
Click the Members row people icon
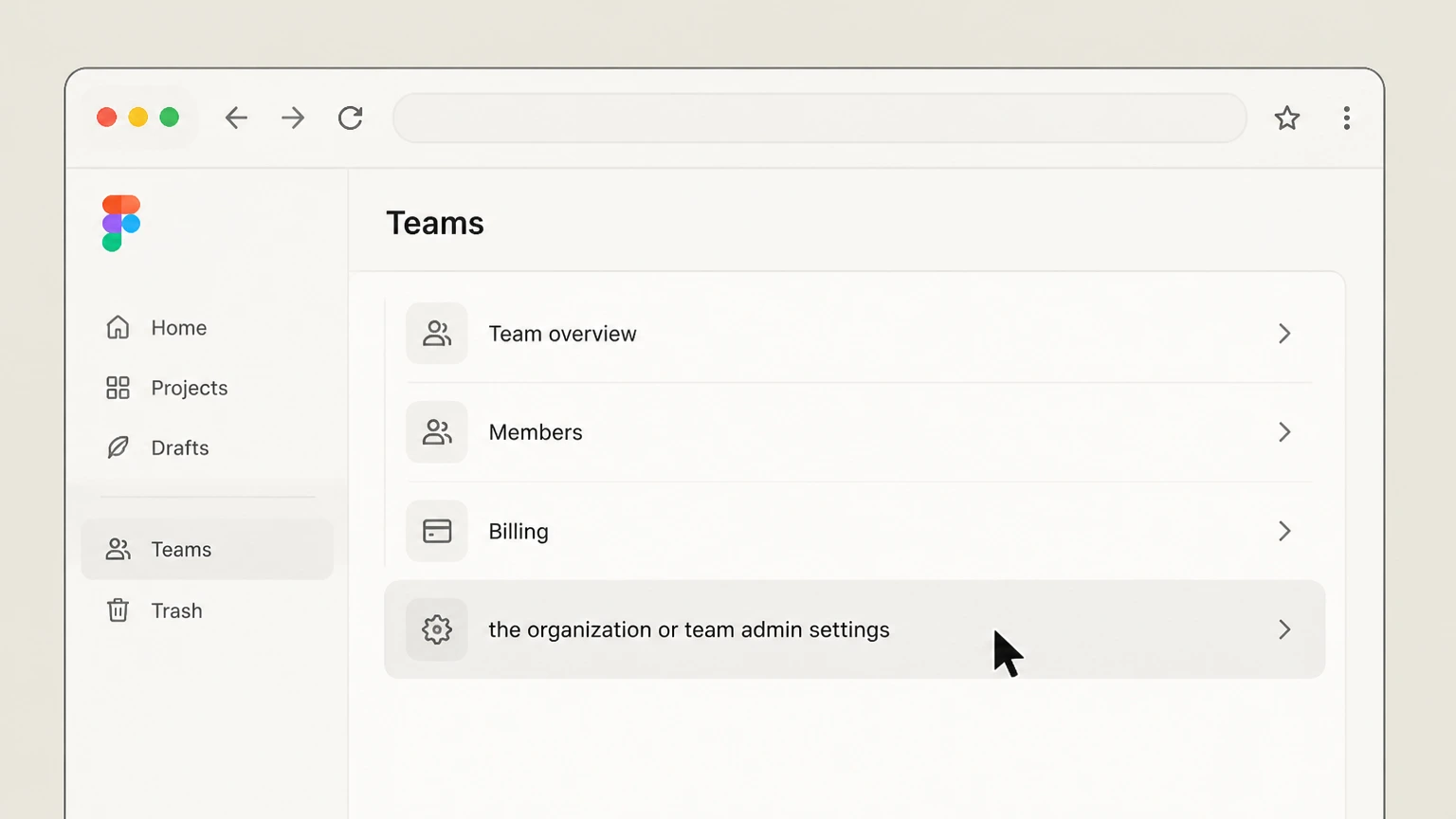coord(437,432)
